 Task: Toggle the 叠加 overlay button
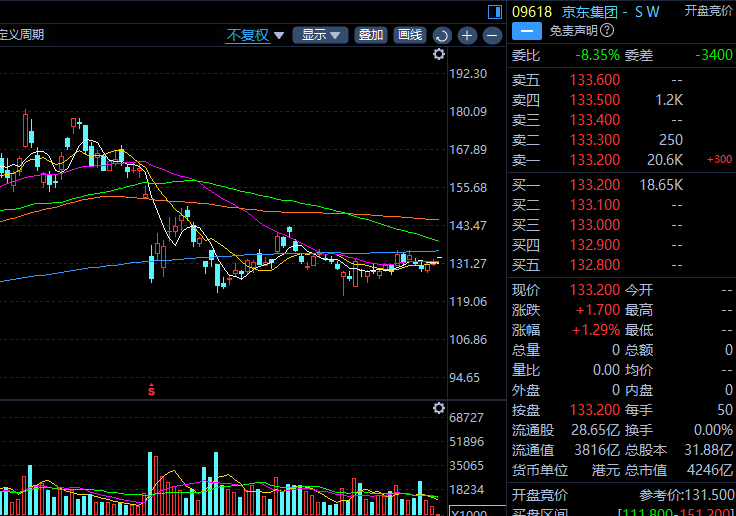tap(371, 35)
